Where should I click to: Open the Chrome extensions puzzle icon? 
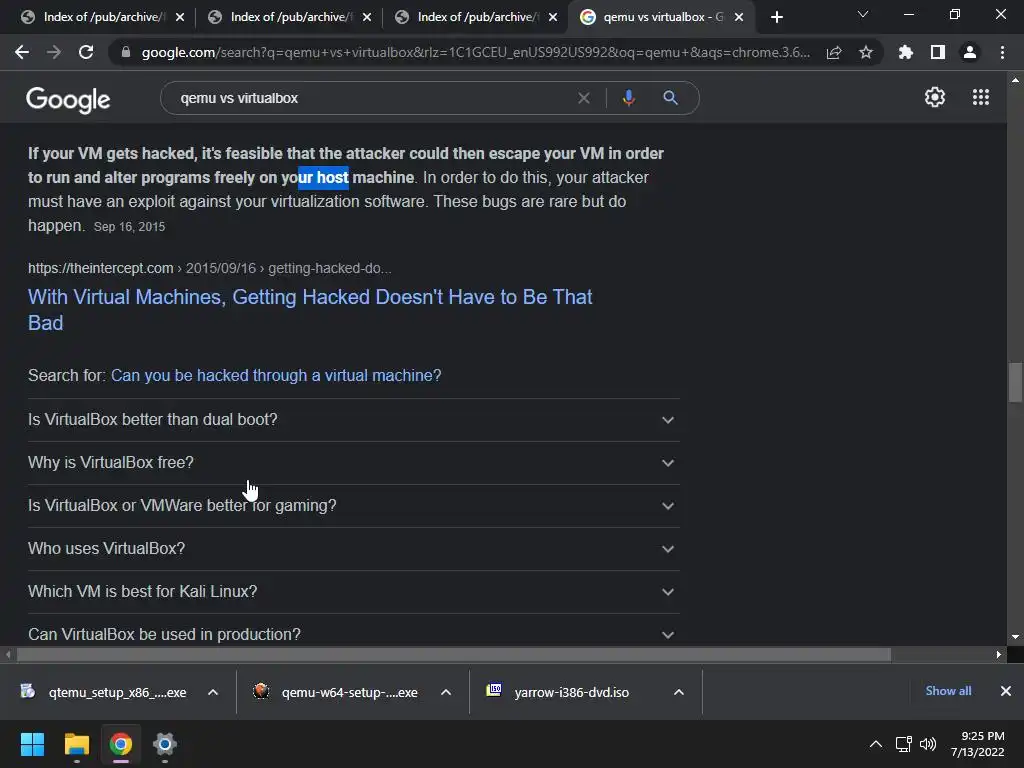906,52
